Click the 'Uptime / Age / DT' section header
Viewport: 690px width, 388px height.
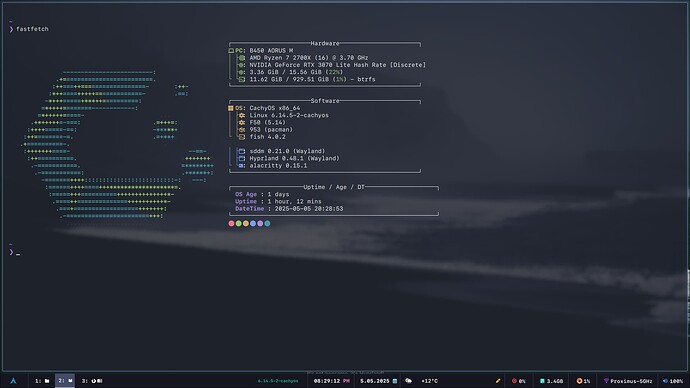[x=334, y=187]
